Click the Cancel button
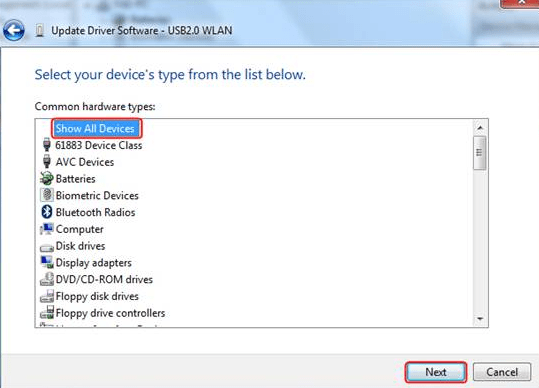The width and height of the screenshot is (539, 388). pyautogui.click(x=502, y=372)
